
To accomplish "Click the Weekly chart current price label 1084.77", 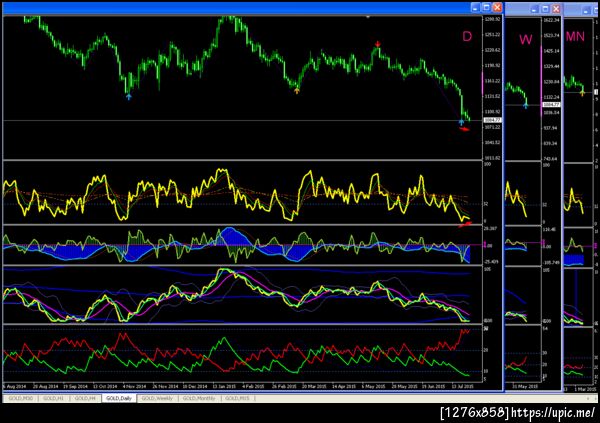I will click(x=551, y=105).
